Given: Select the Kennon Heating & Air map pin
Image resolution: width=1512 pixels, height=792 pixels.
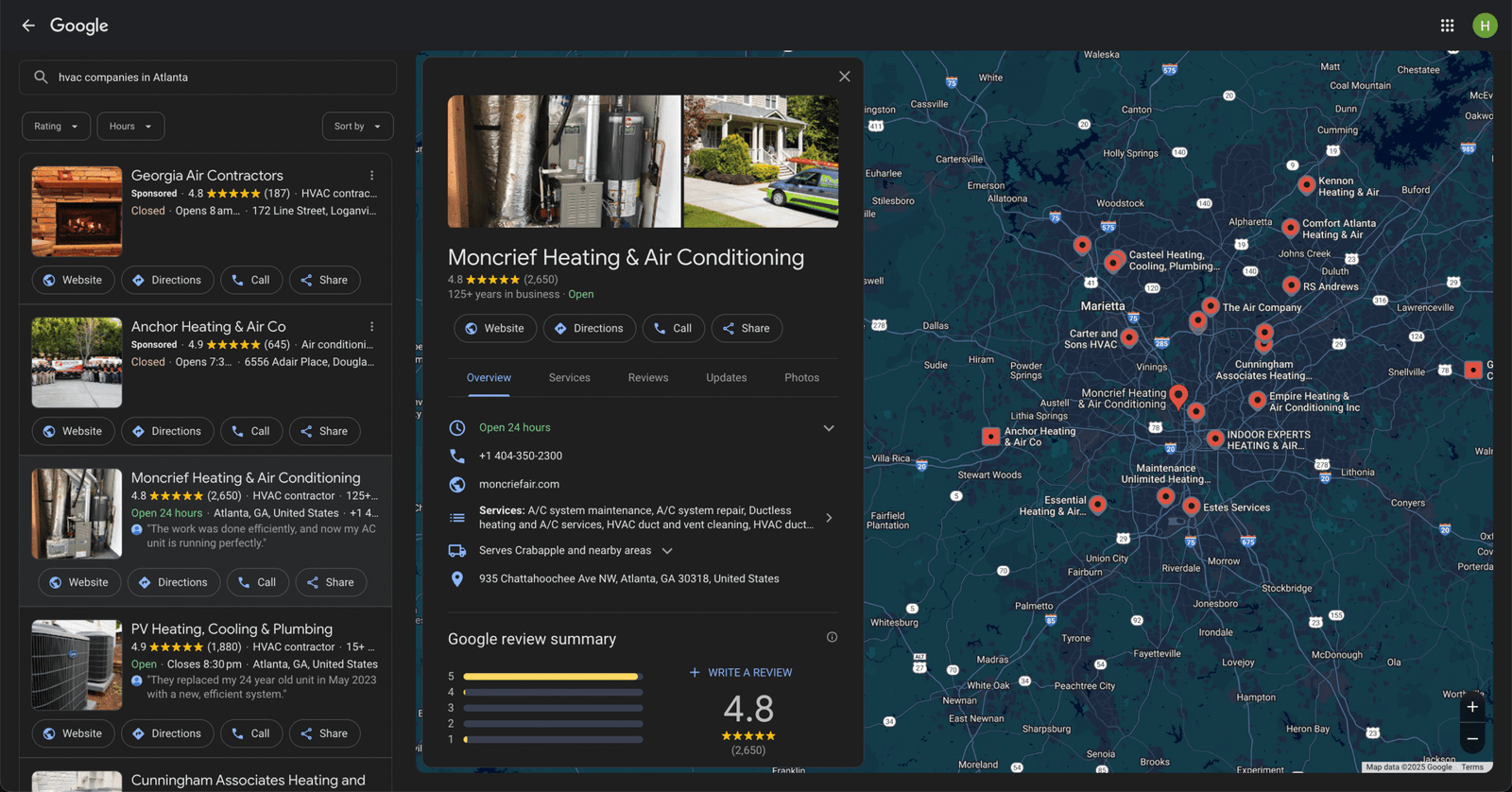Looking at the screenshot, I should (x=1306, y=185).
